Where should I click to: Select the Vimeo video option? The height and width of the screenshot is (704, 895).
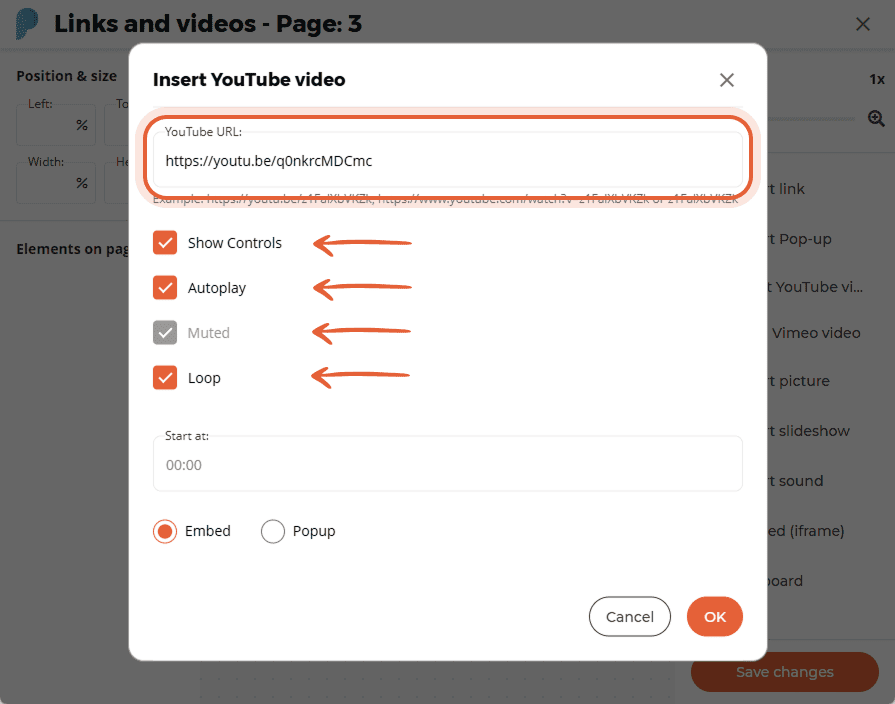coord(816,333)
